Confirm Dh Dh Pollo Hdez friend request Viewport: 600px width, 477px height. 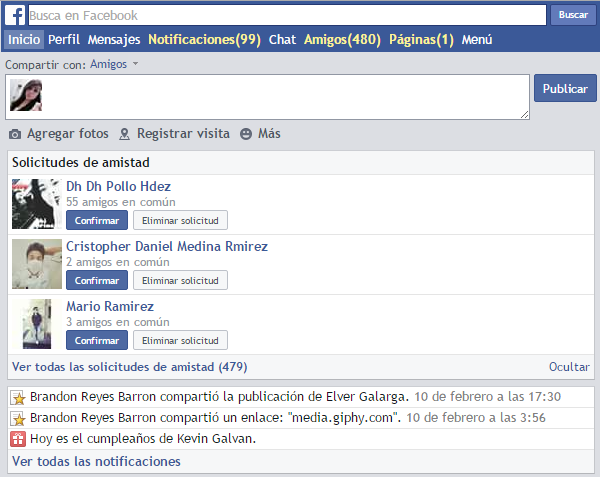click(x=97, y=220)
